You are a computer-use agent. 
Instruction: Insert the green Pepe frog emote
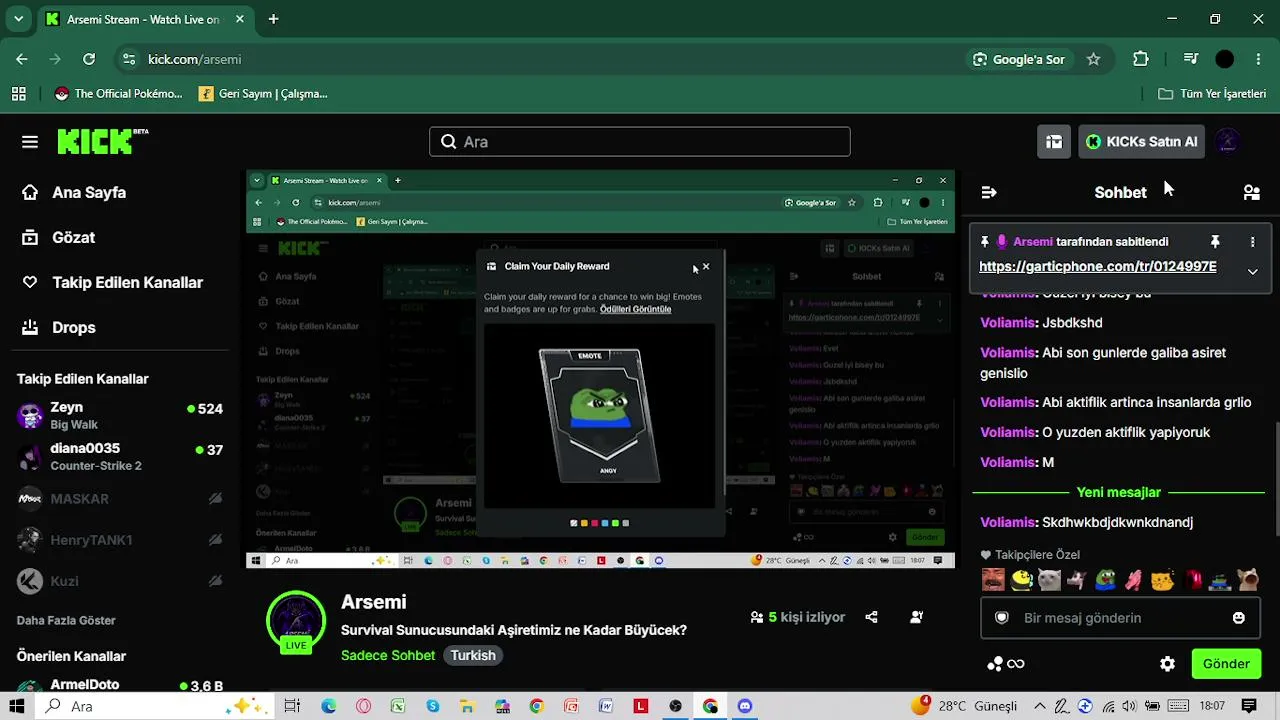pos(1105,579)
